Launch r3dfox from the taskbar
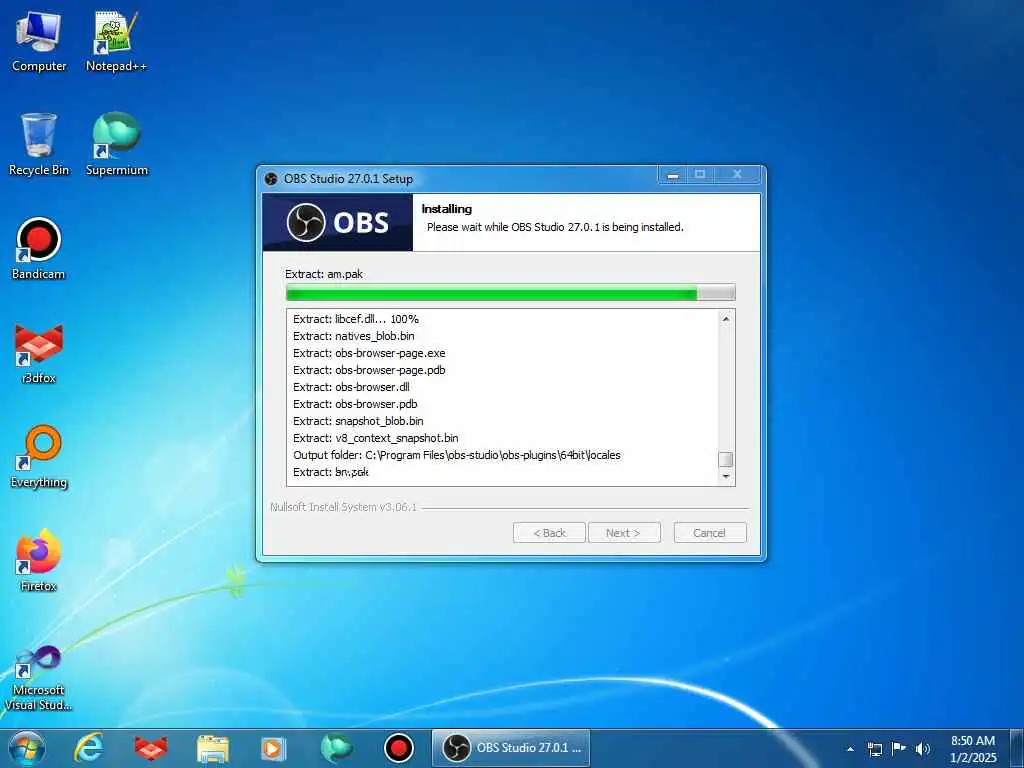 coord(150,748)
